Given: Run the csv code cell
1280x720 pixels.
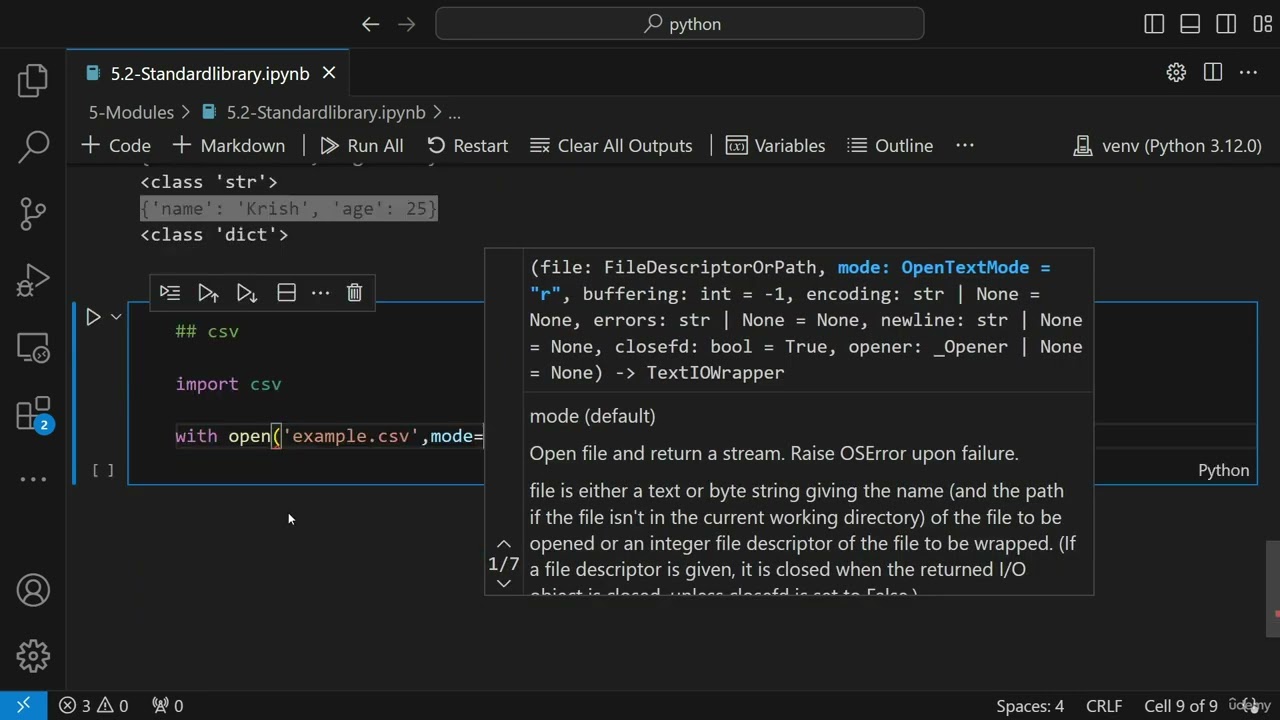Looking at the screenshot, I should coord(93,317).
